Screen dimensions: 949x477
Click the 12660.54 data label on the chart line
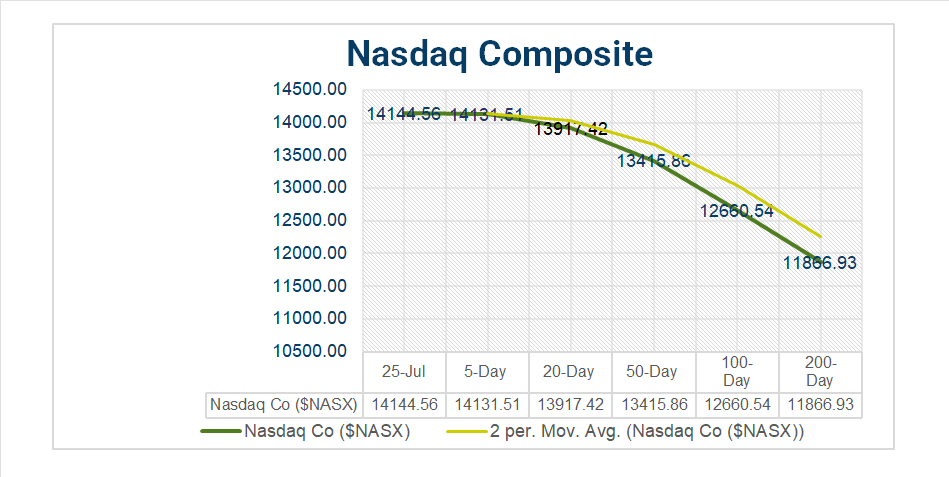click(x=737, y=211)
